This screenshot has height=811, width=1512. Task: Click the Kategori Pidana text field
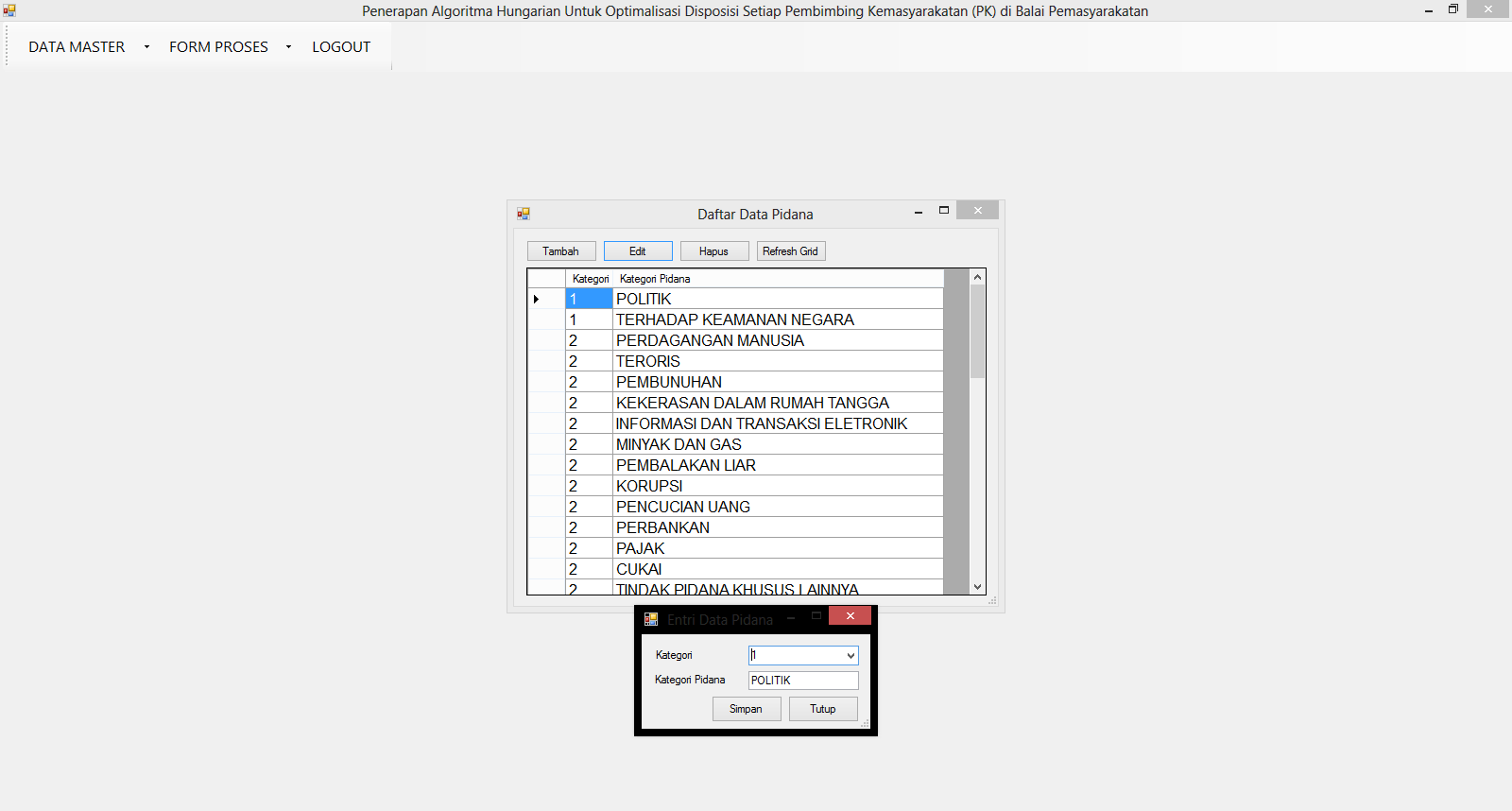[x=803, y=681]
